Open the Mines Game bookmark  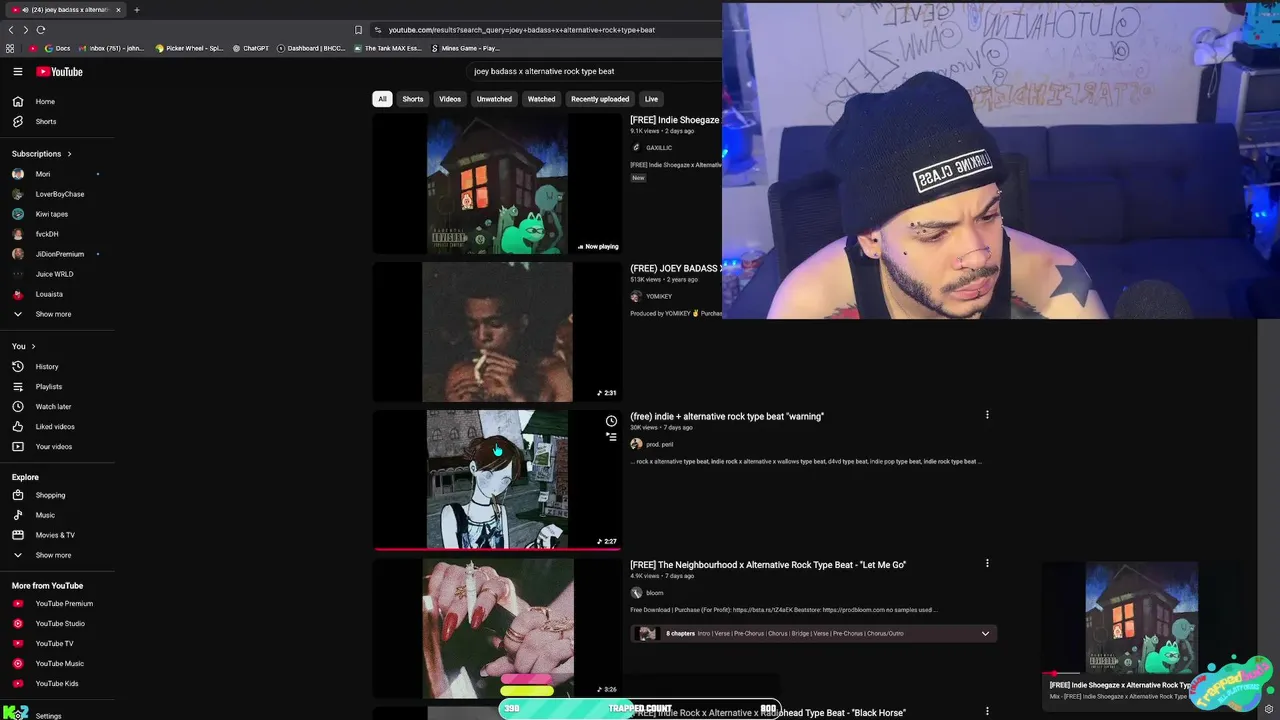pyautogui.click(x=466, y=48)
